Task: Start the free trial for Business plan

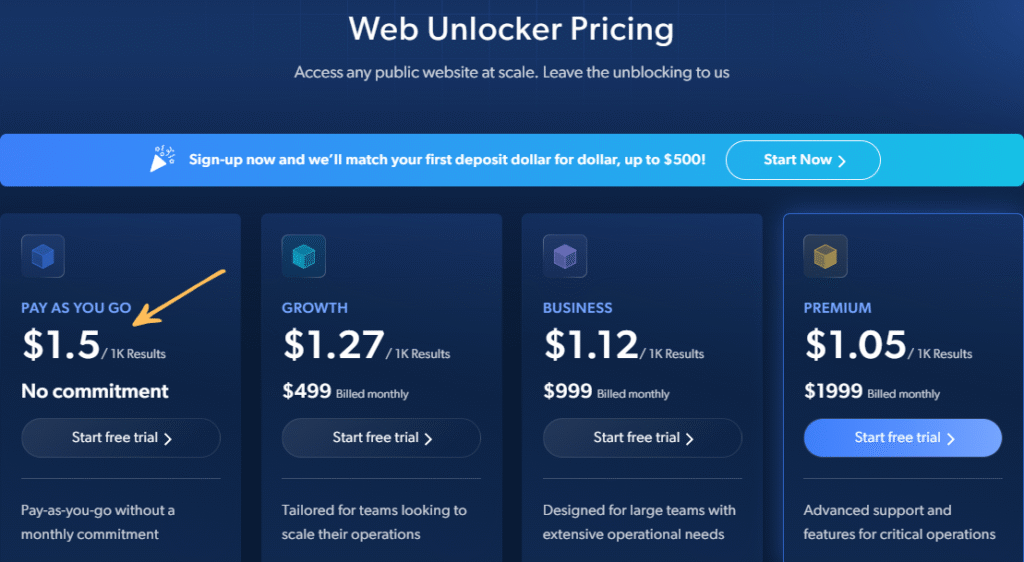Action: (643, 438)
